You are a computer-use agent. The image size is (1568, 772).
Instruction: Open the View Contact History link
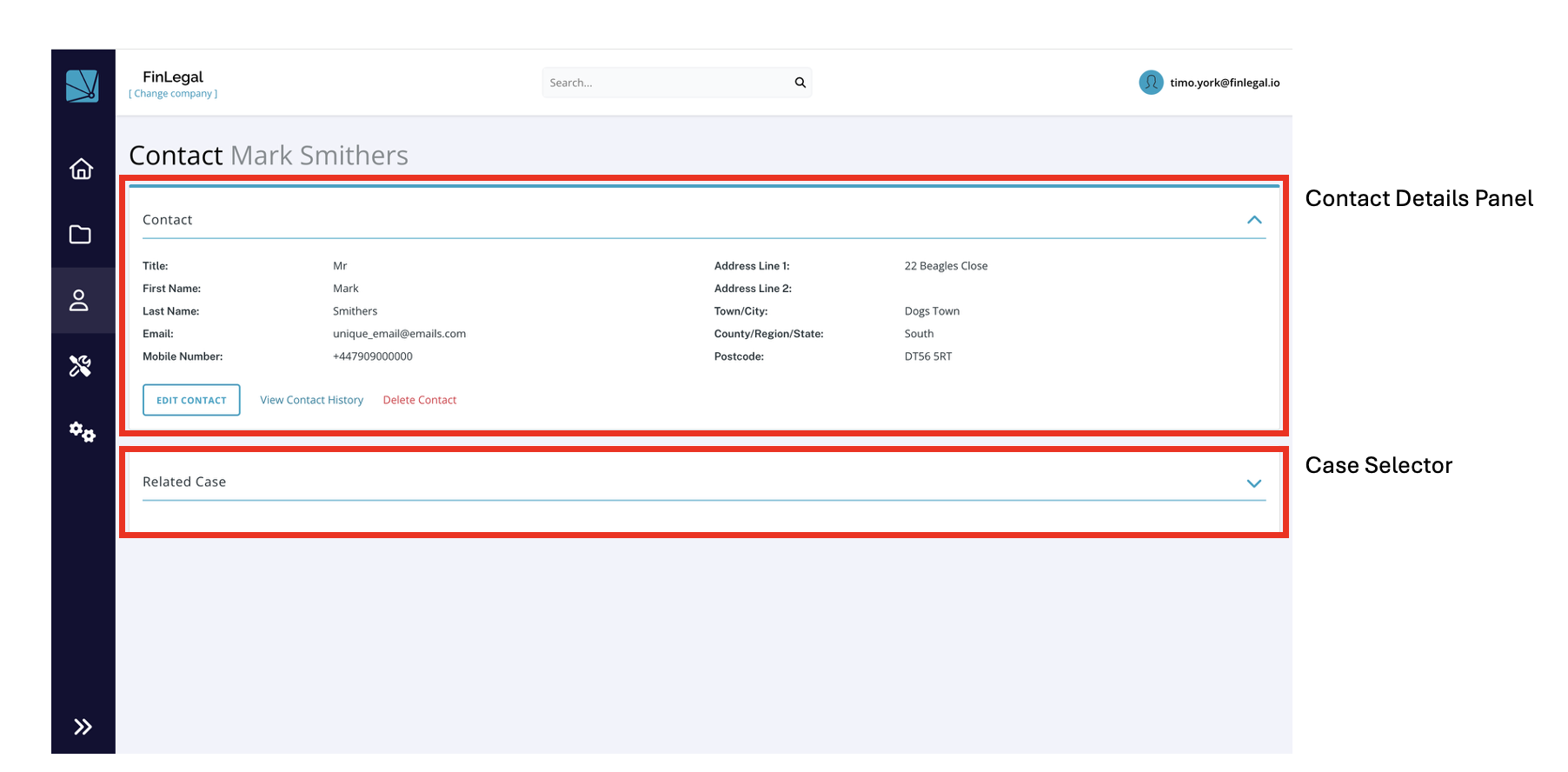311,400
